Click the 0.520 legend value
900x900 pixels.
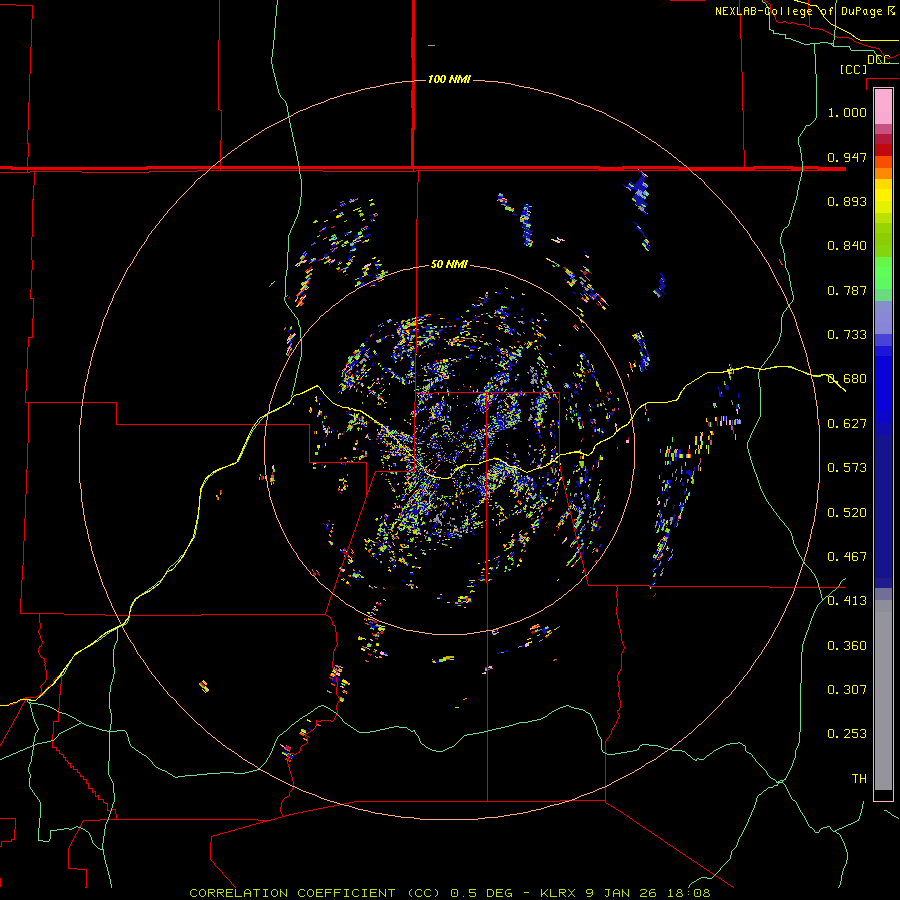(847, 513)
